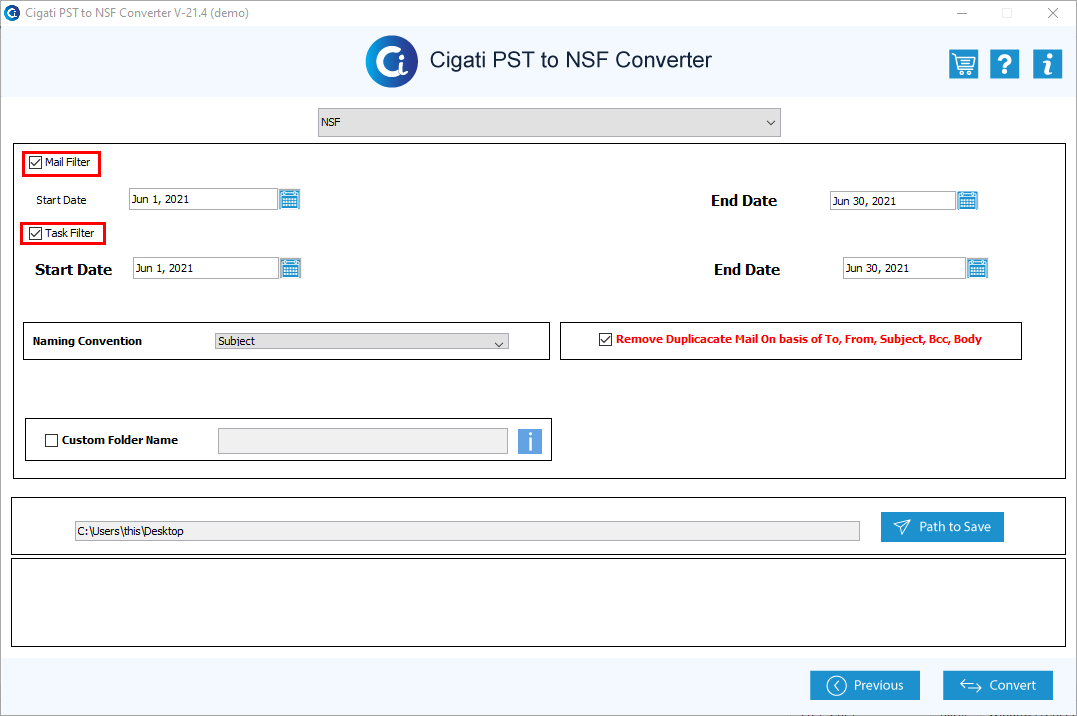Click the Naming Convention label
The width and height of the screenshot is (1077, 716).
point(87,342)
